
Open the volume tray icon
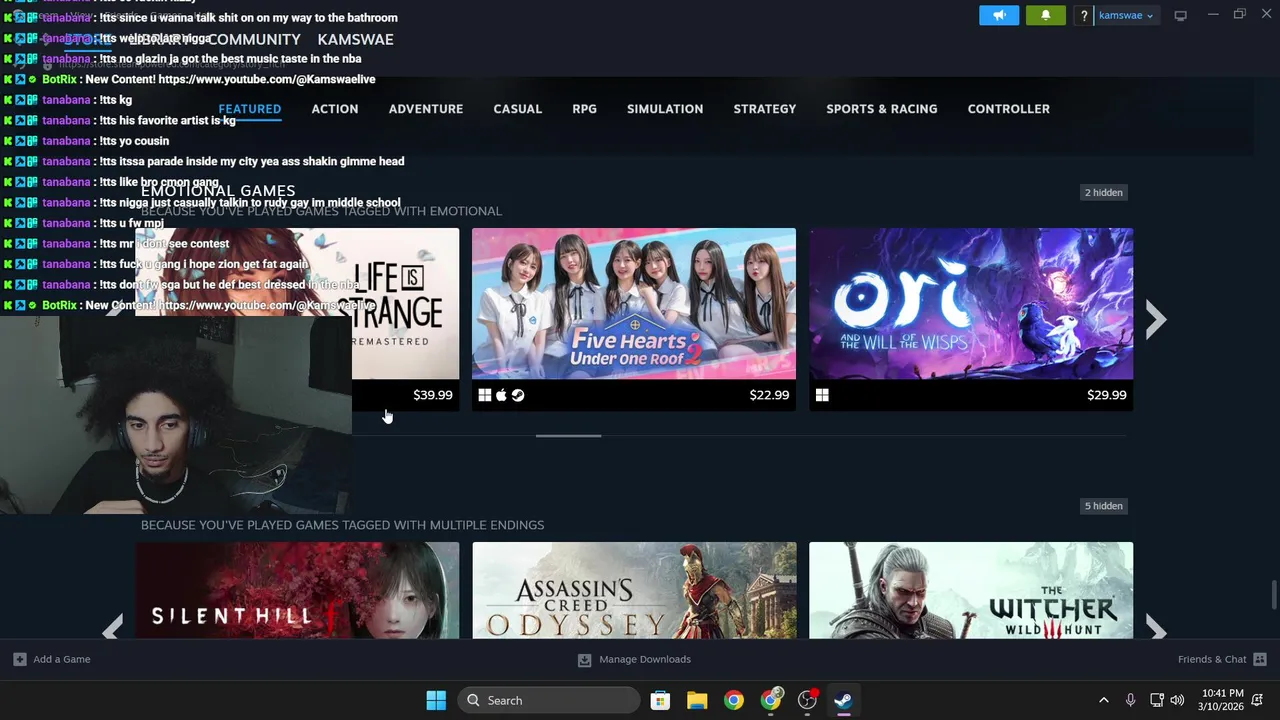click(x=1177, y=700)
